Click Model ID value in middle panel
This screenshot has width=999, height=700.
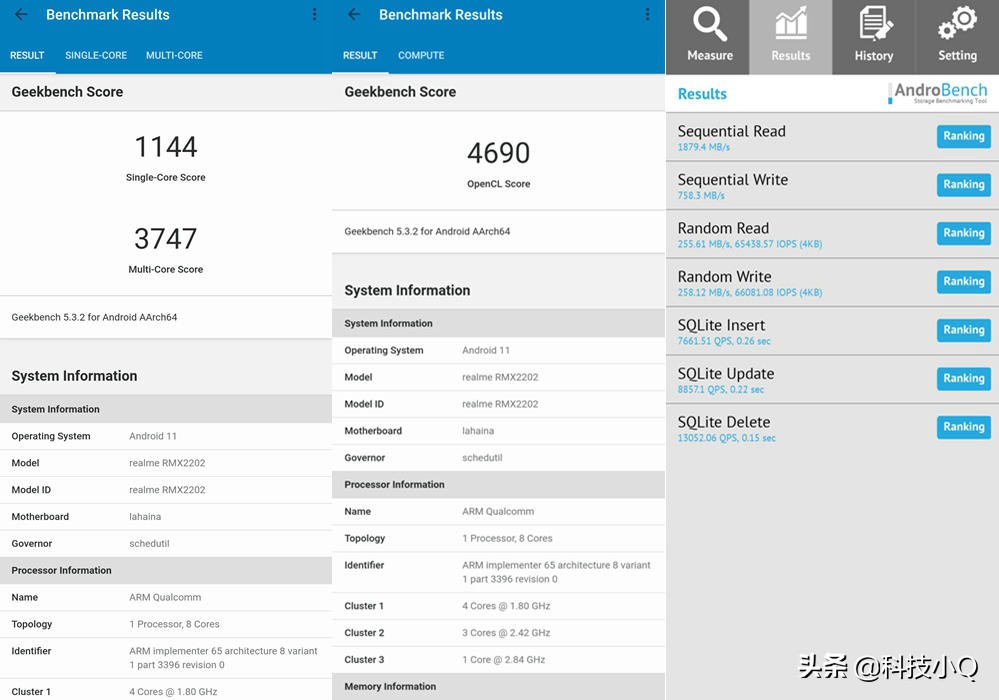(x=500, y=404)
